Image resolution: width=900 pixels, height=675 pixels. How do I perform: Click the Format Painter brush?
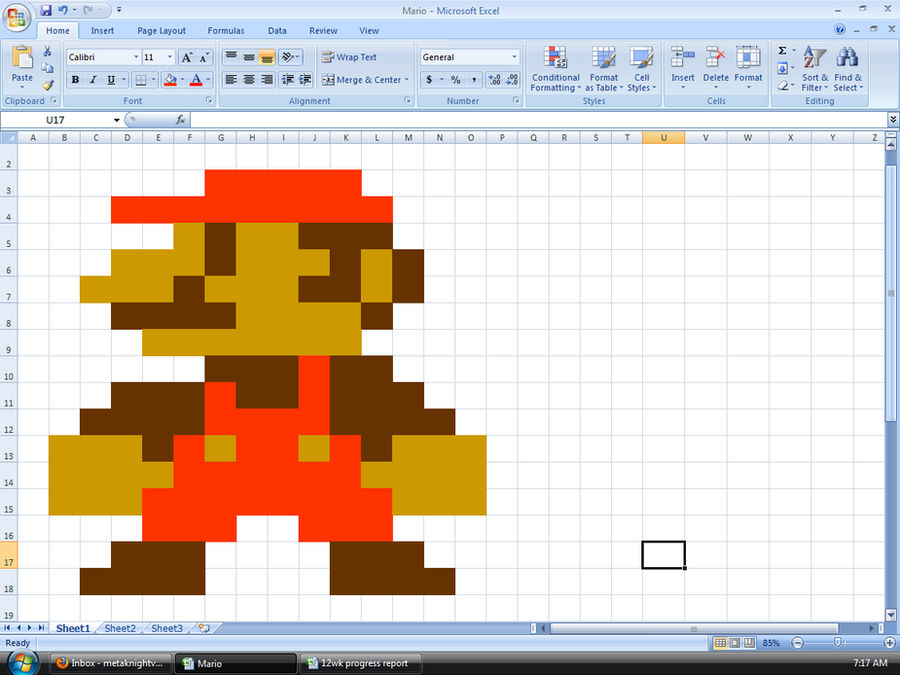pyautogui.click(x=48, y=86)
